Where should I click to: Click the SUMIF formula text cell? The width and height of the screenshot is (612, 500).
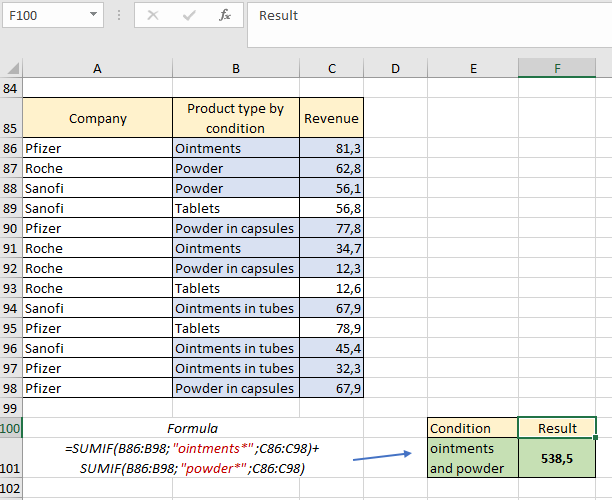click(x=192, y=458)
